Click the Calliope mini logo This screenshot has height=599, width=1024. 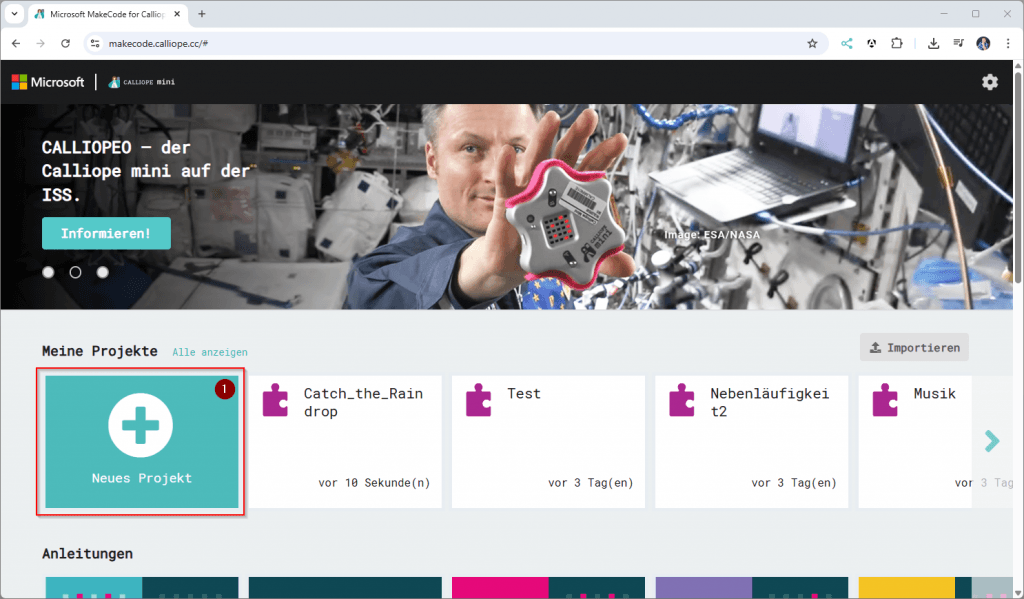pyautogui.click(x=141, y=82)
